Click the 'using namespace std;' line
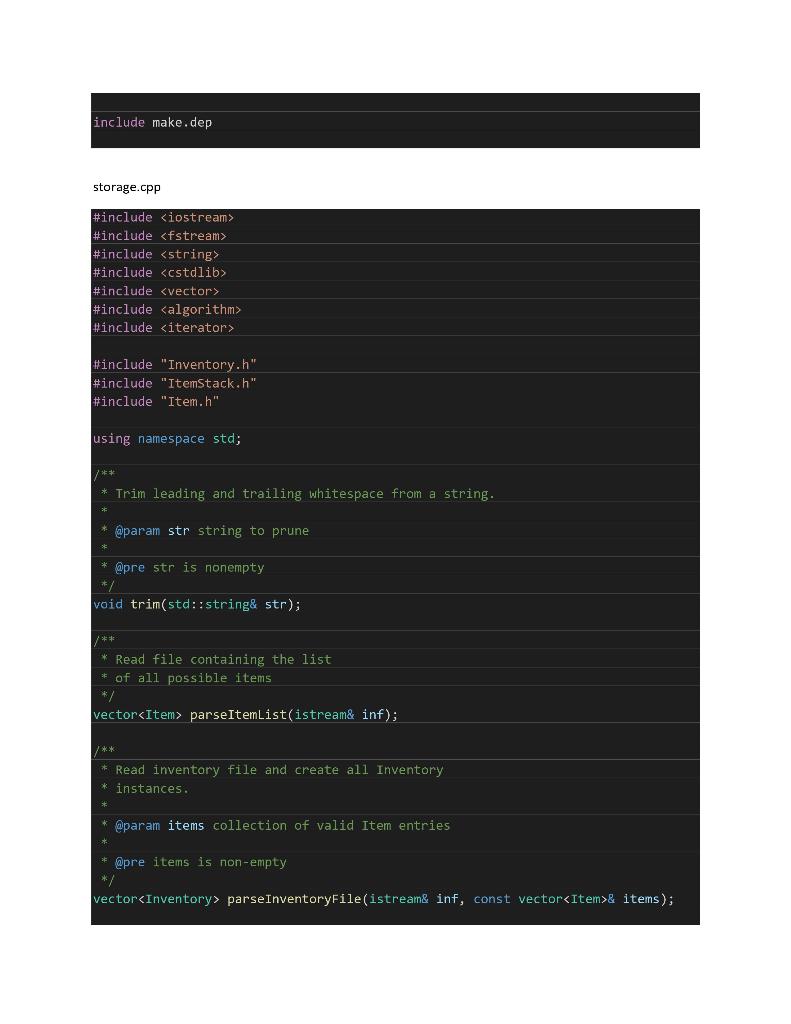Image resolution: width=791 pixels, height=1024 pixels. 167,438
